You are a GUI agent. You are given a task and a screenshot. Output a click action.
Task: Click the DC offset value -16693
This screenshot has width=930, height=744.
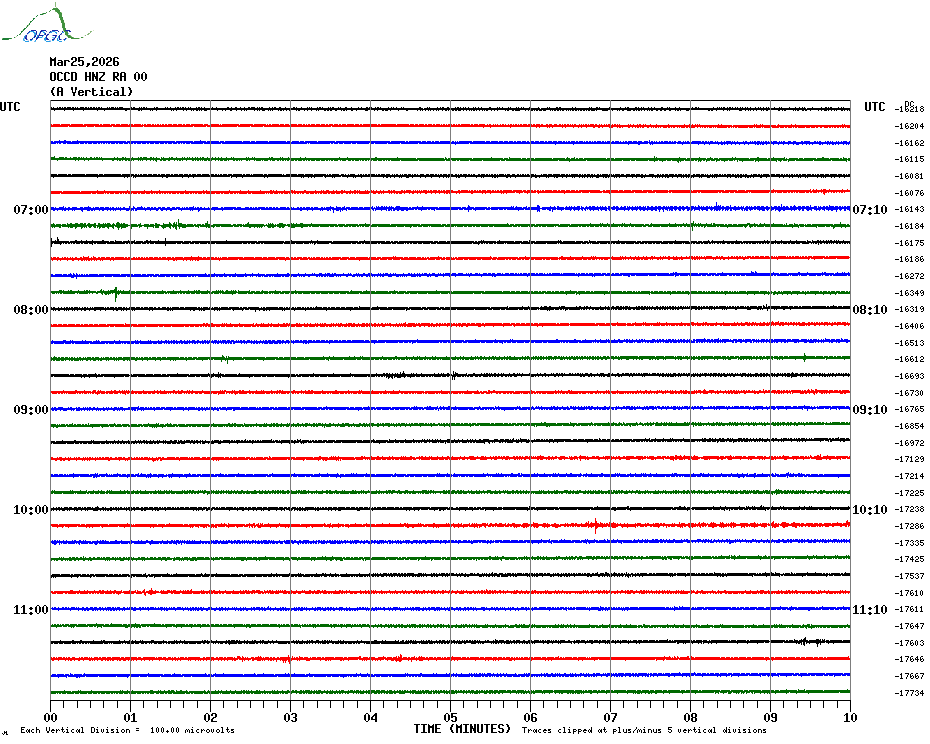(910, 376)
